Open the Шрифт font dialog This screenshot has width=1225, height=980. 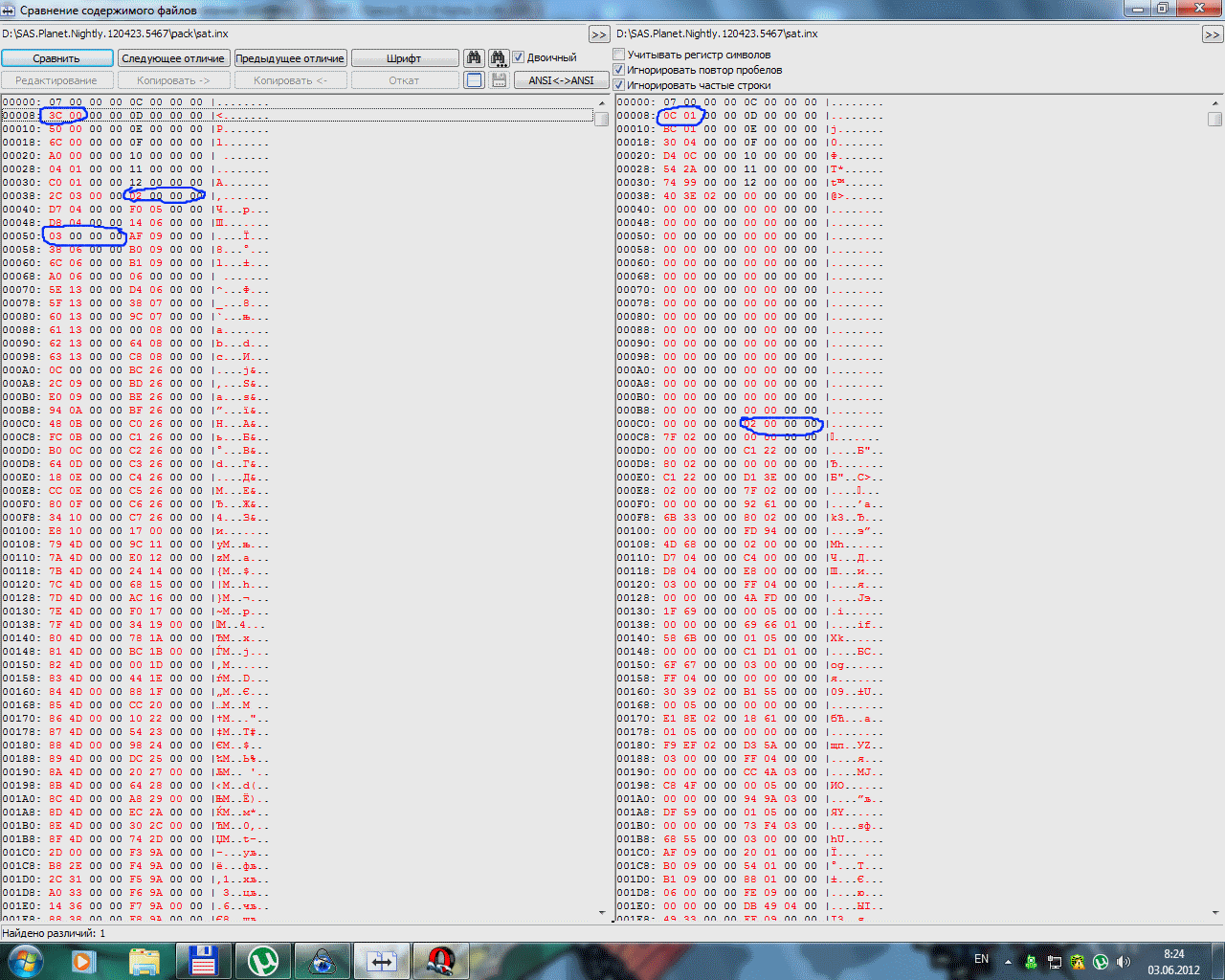pyautogui.click(x=404, y=58)
